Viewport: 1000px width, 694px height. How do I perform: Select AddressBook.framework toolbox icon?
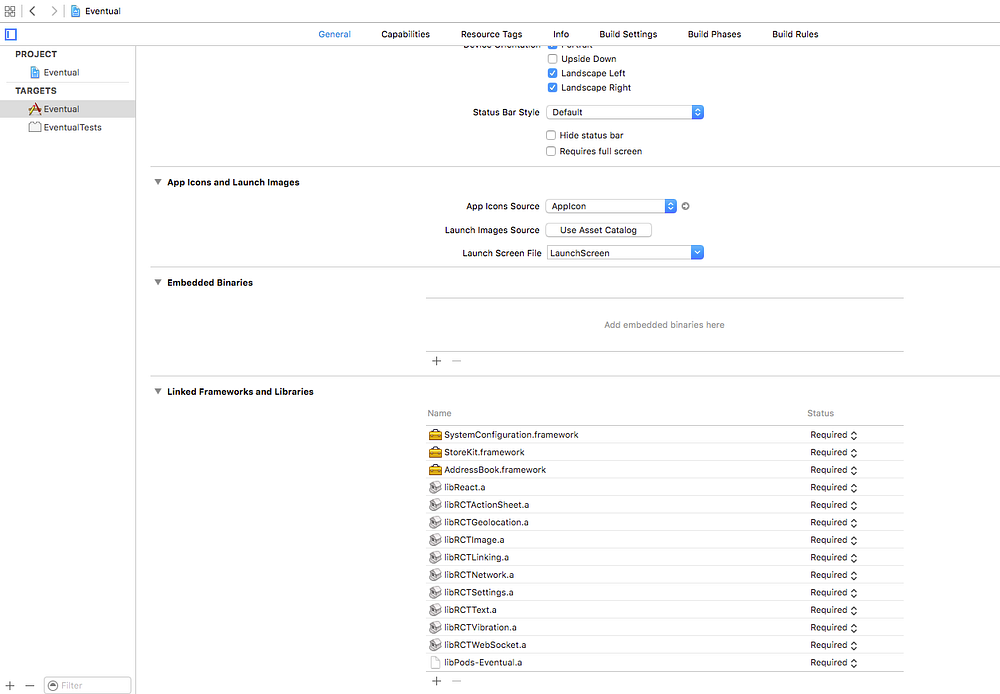point(435,470)
